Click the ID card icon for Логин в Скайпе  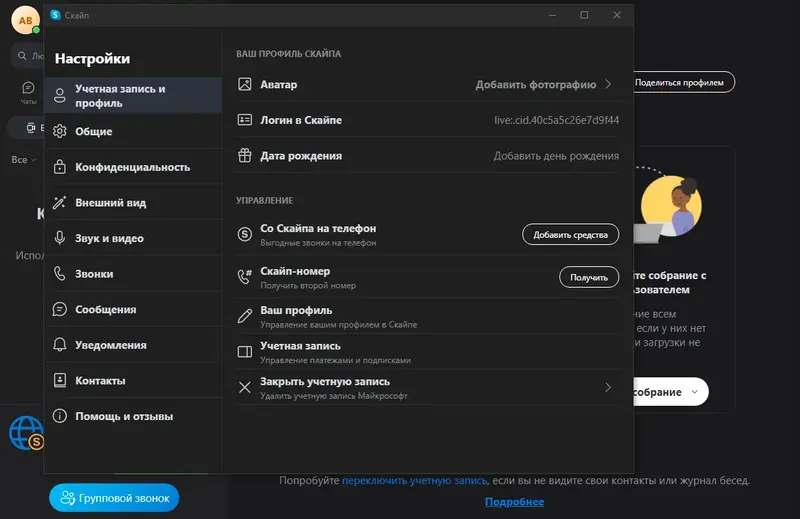245,120
